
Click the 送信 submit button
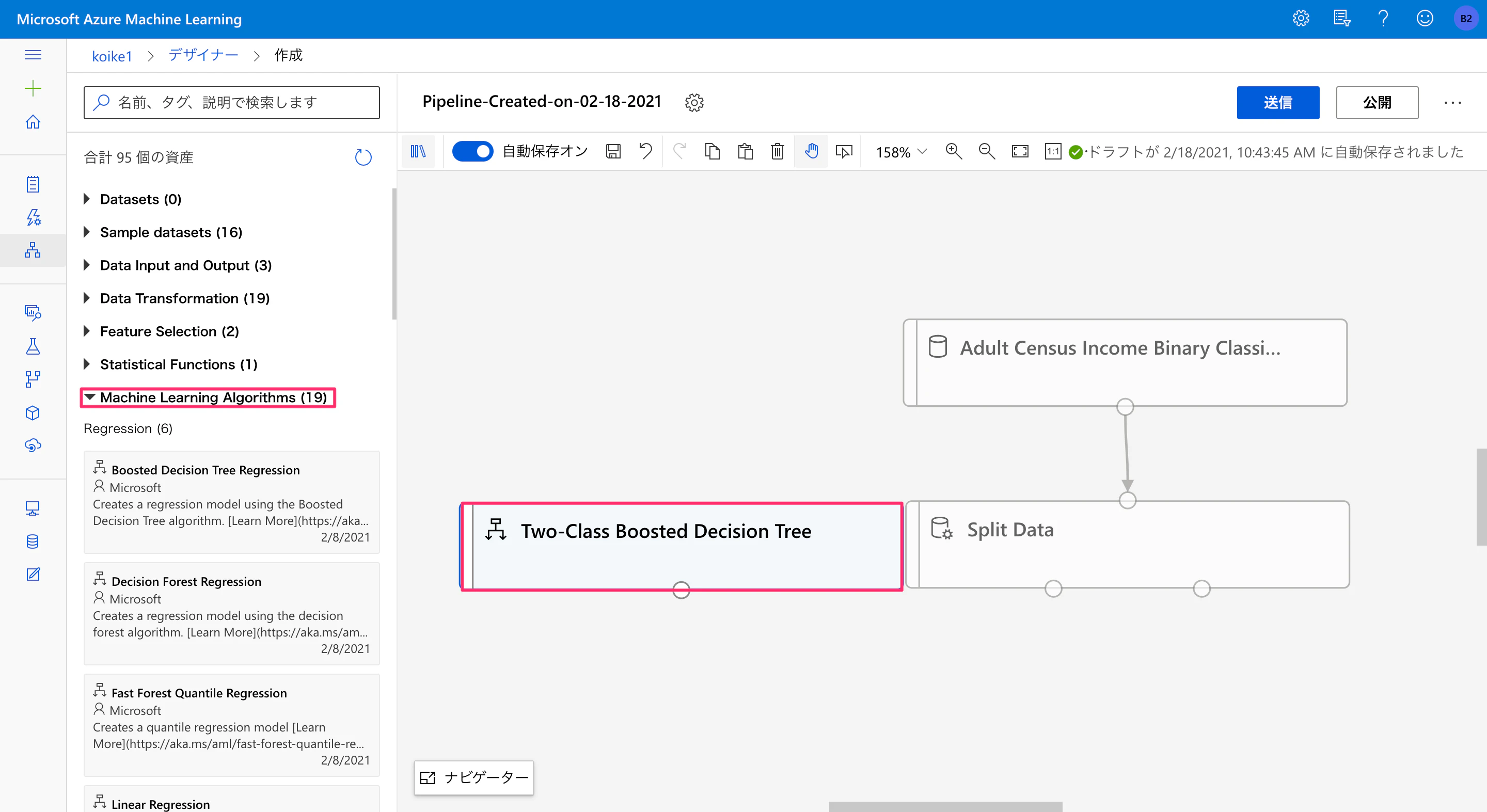tap(1277, 102)
